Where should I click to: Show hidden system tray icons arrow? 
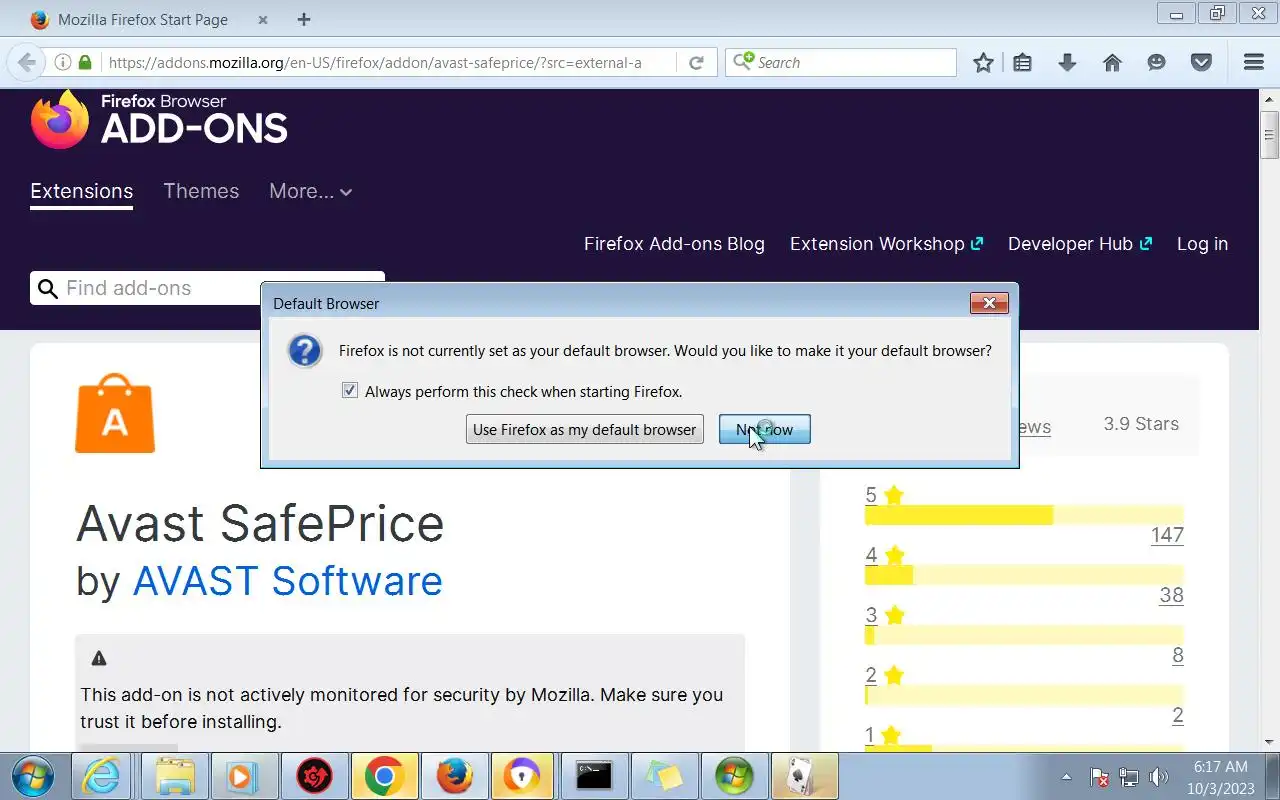1066,777
